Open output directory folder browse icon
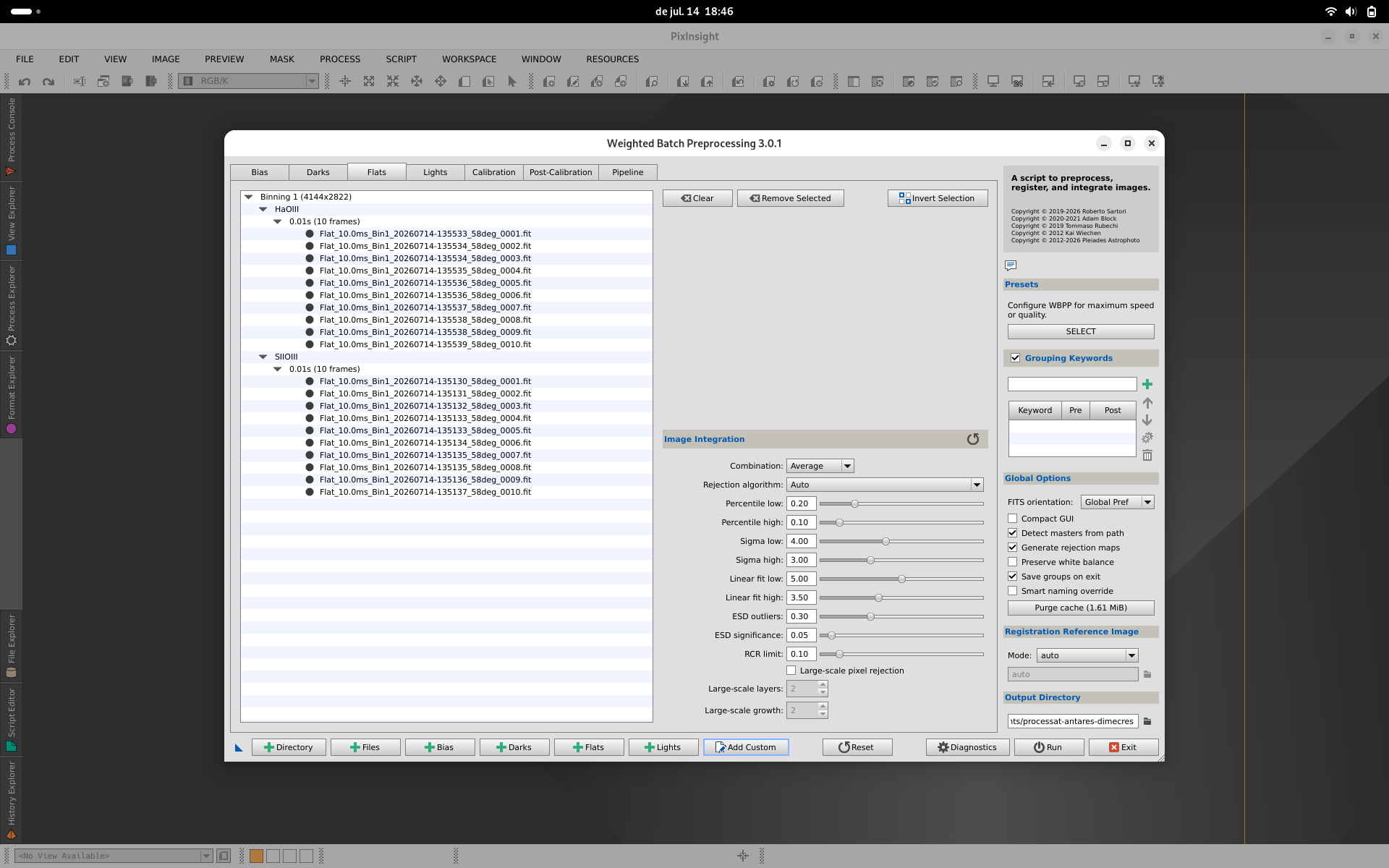Image resolution: width=1389 pixels, height=868 pixels. [x=1147, y=721]
